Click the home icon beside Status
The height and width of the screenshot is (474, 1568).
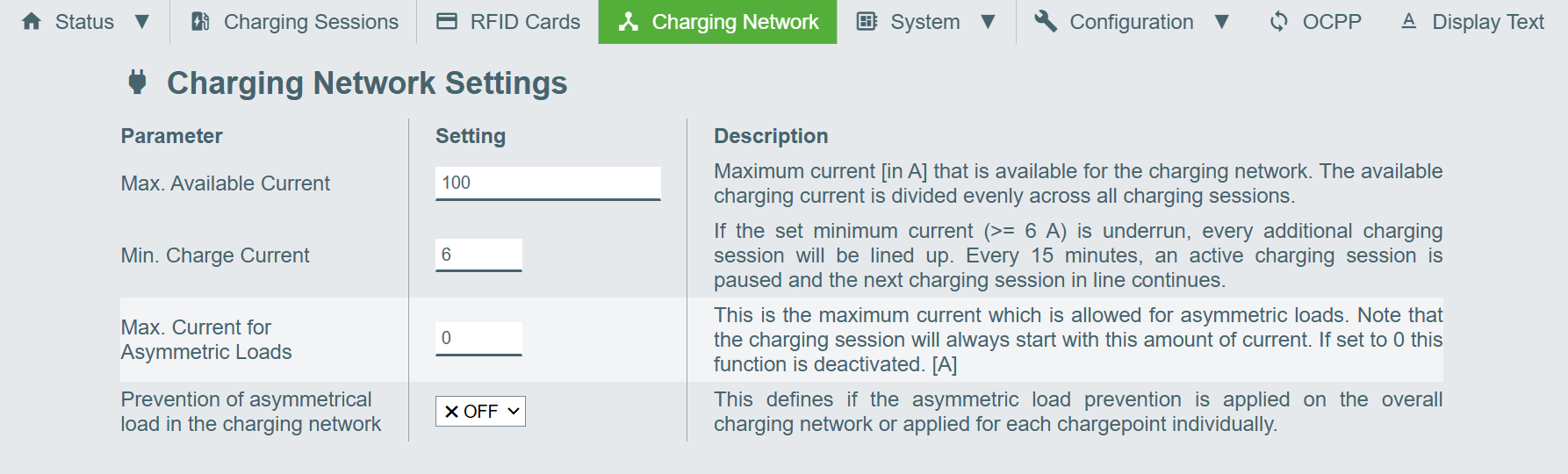tap(32, 21)
